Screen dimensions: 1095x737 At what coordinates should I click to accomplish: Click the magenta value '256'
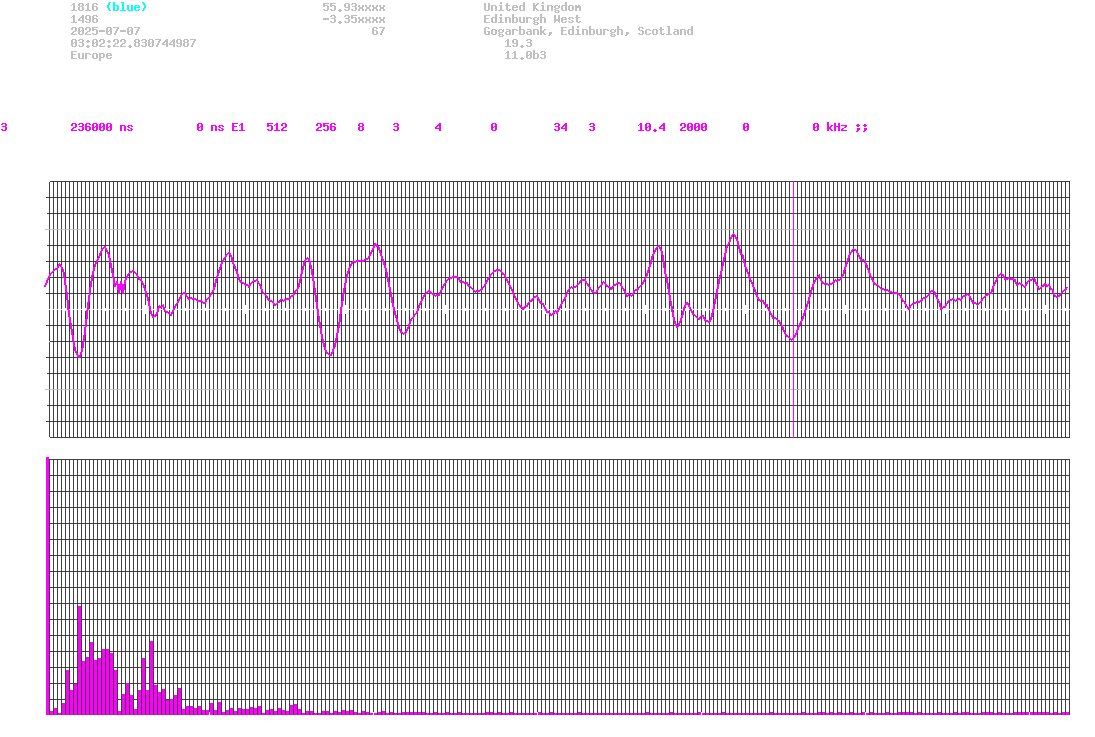325,127
